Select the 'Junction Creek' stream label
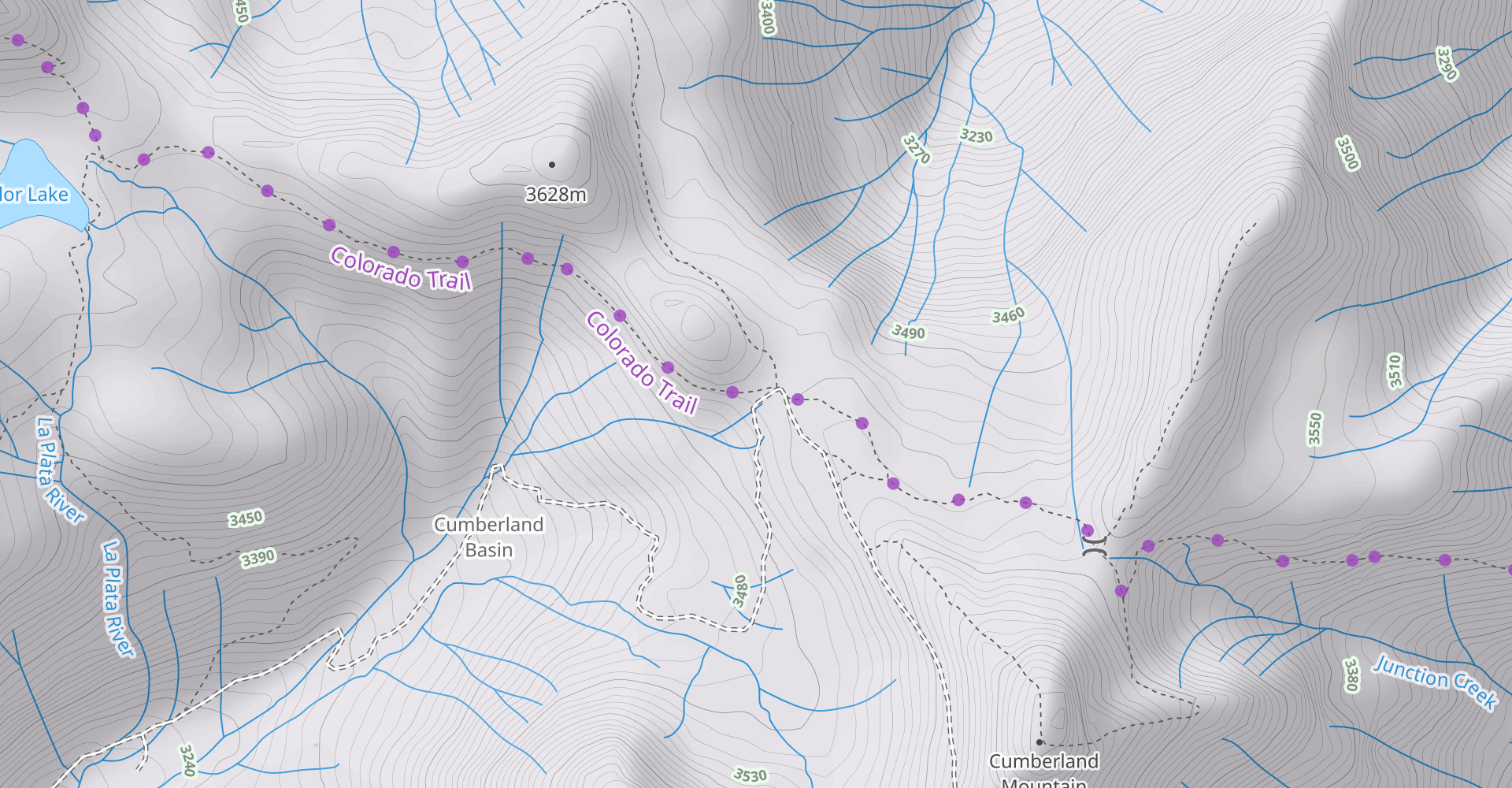Screen dimensions: 1512x788 1435,681
